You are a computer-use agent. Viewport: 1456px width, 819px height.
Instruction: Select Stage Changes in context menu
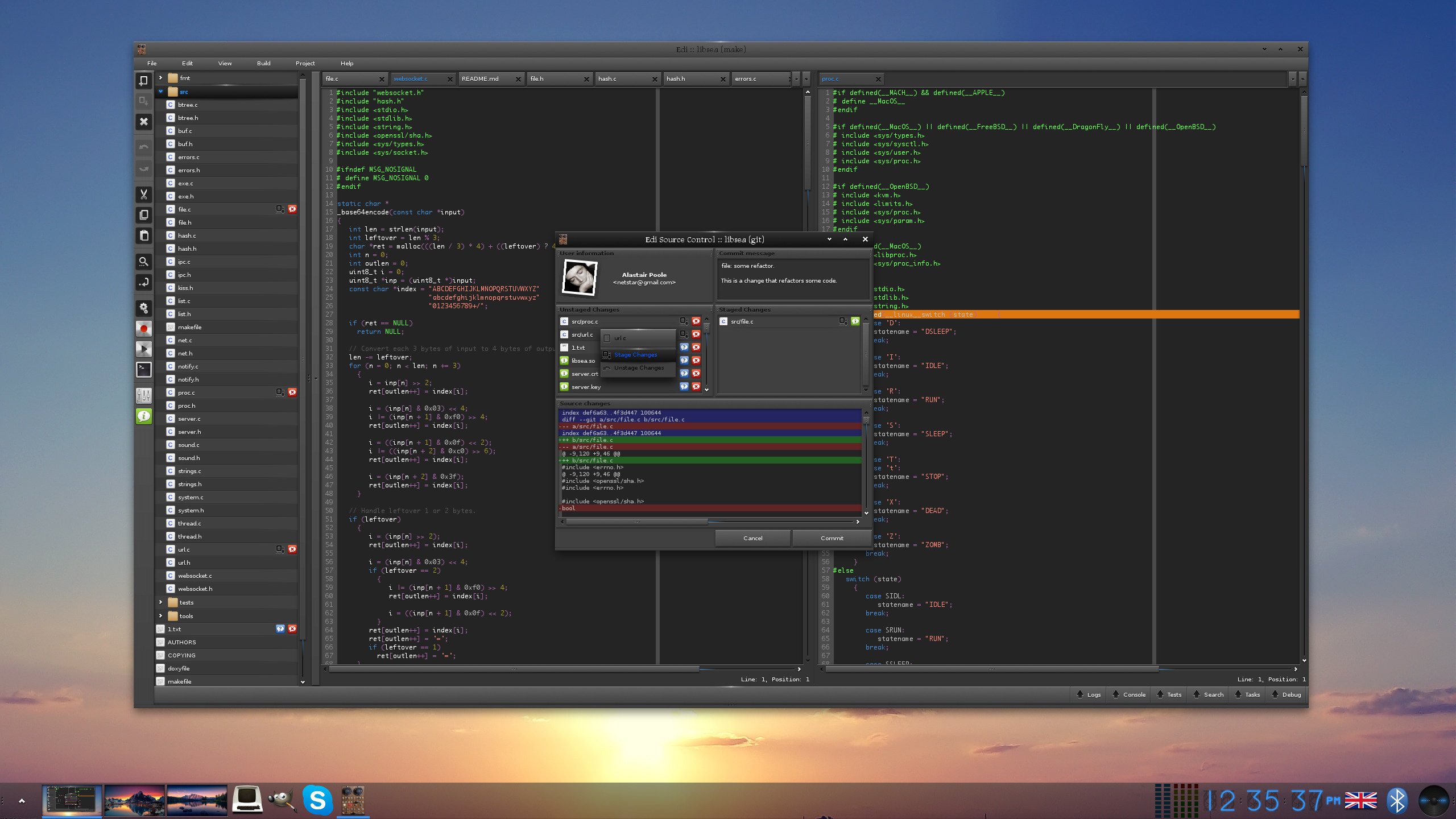(635, 354)
